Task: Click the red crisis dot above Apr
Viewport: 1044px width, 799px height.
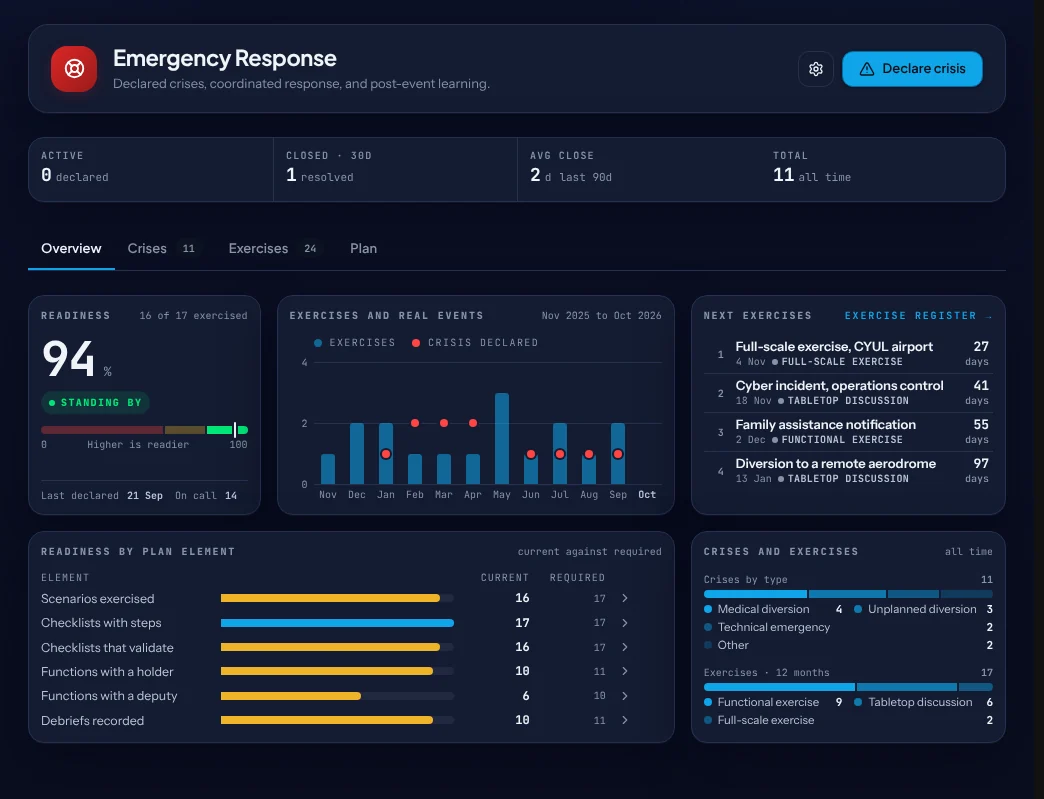Action: (x=473, y=423)
